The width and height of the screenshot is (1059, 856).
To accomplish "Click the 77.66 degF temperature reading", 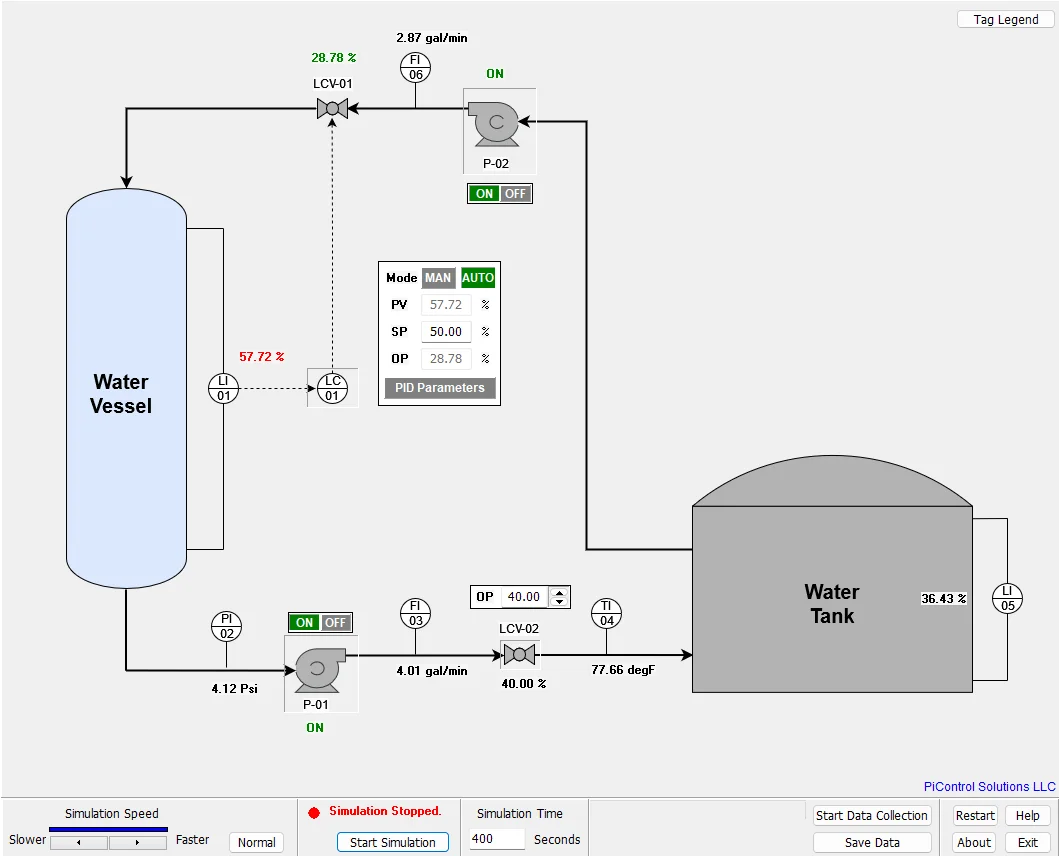I will pos(623,670).
